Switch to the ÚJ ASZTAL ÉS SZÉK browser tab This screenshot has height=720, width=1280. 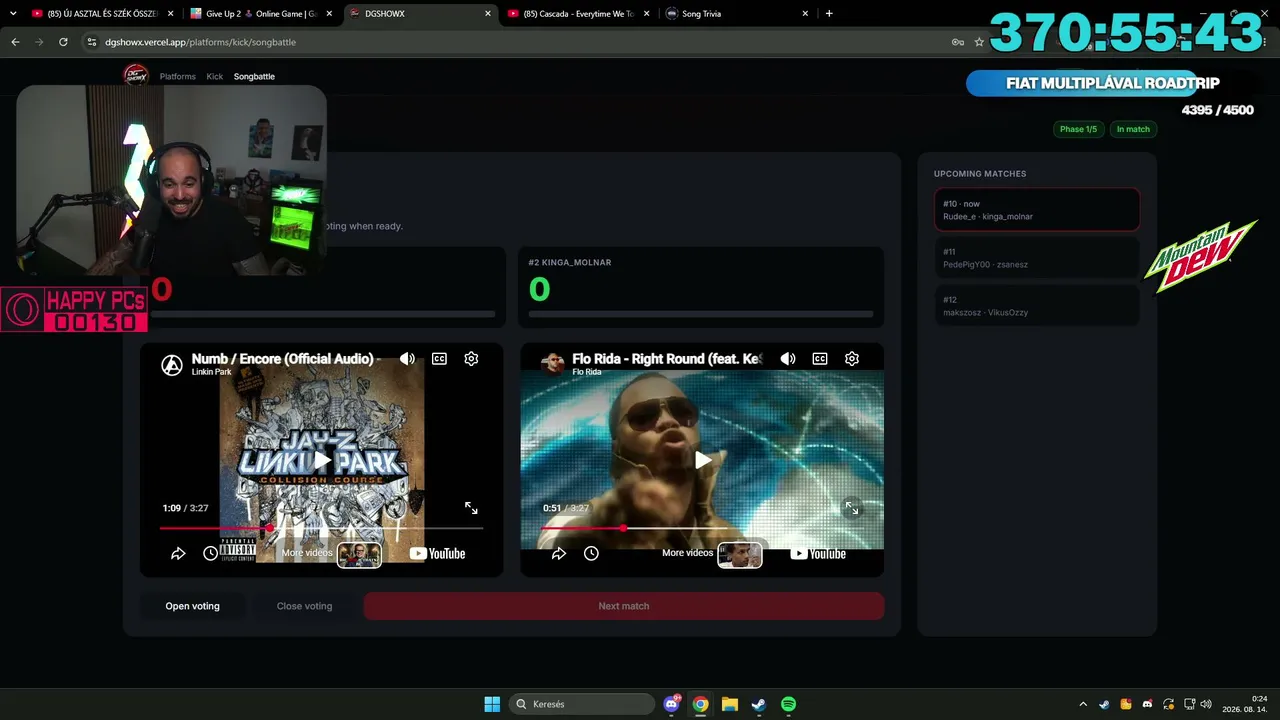pos(100,14)
